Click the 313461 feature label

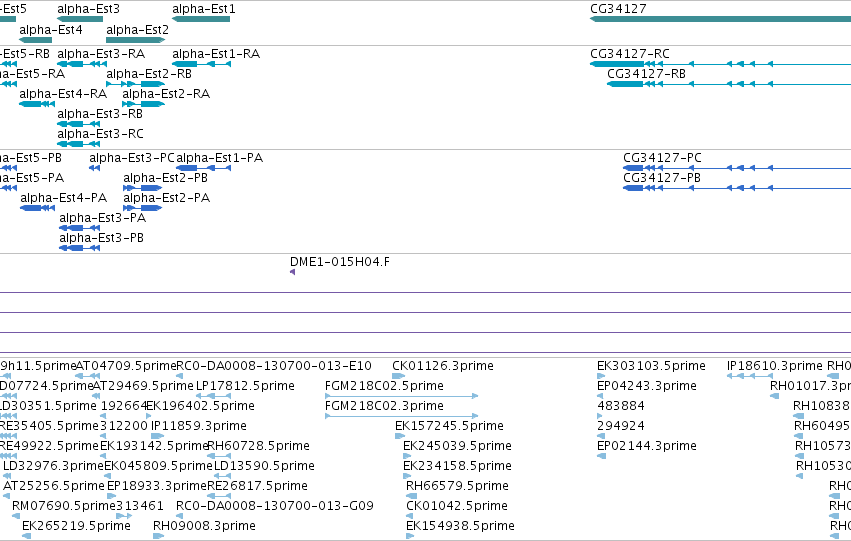tap(140, 507)
